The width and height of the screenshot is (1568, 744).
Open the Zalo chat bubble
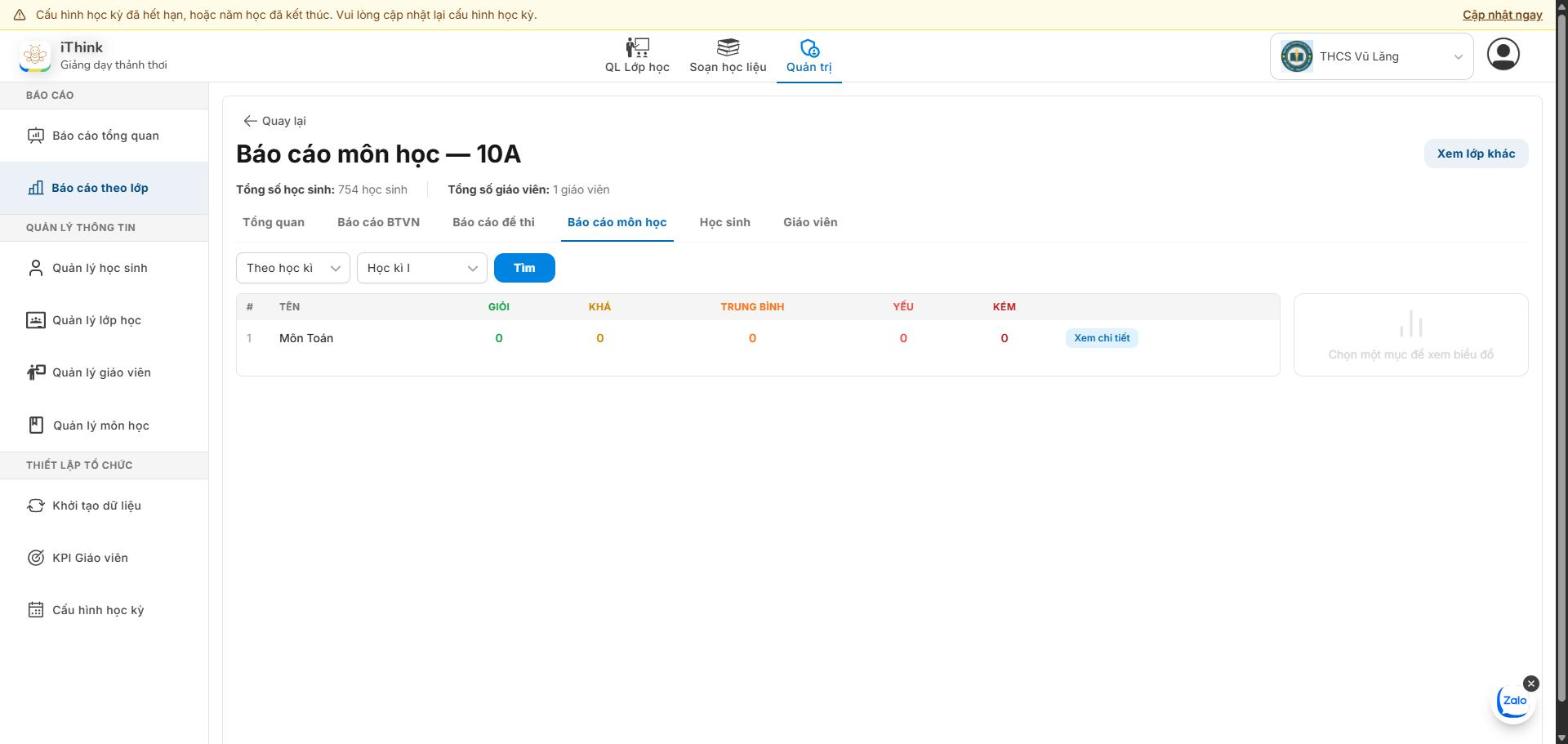1514,701
